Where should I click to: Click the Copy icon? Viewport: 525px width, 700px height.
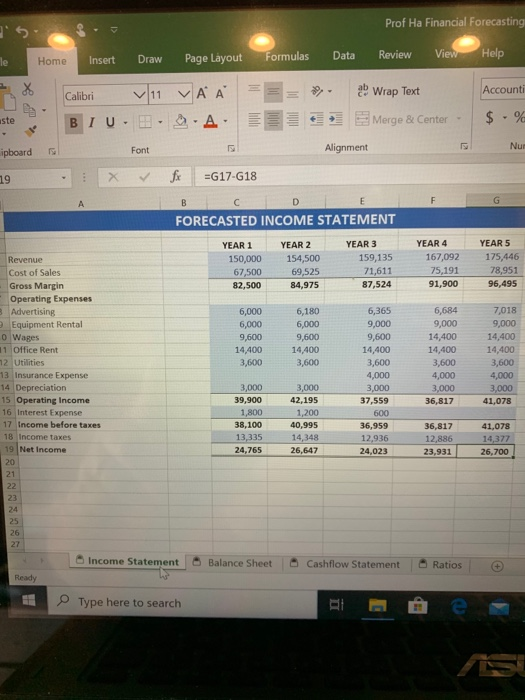point(29,110)
